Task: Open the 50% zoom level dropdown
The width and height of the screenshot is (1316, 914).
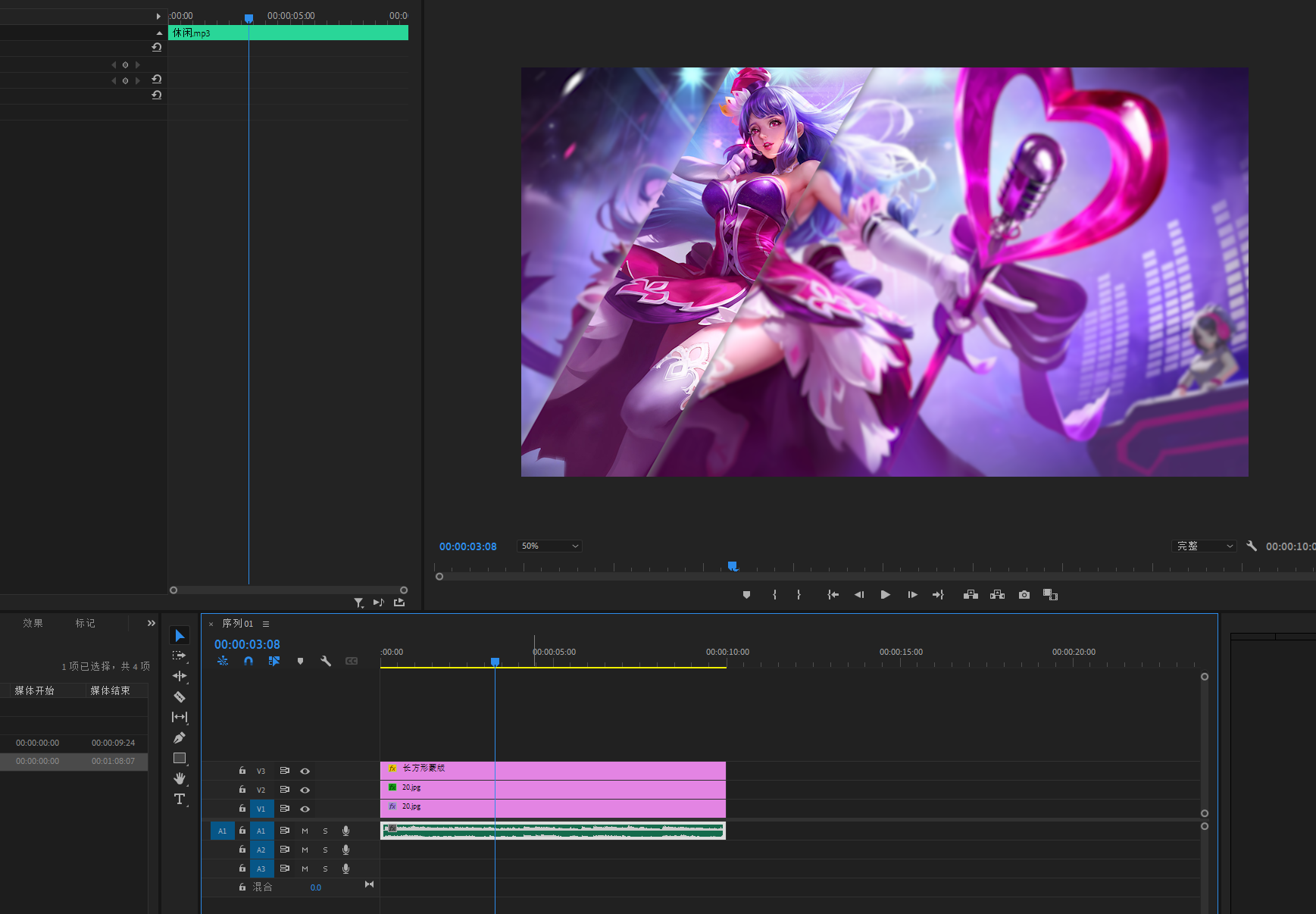Action: (549, 546)
